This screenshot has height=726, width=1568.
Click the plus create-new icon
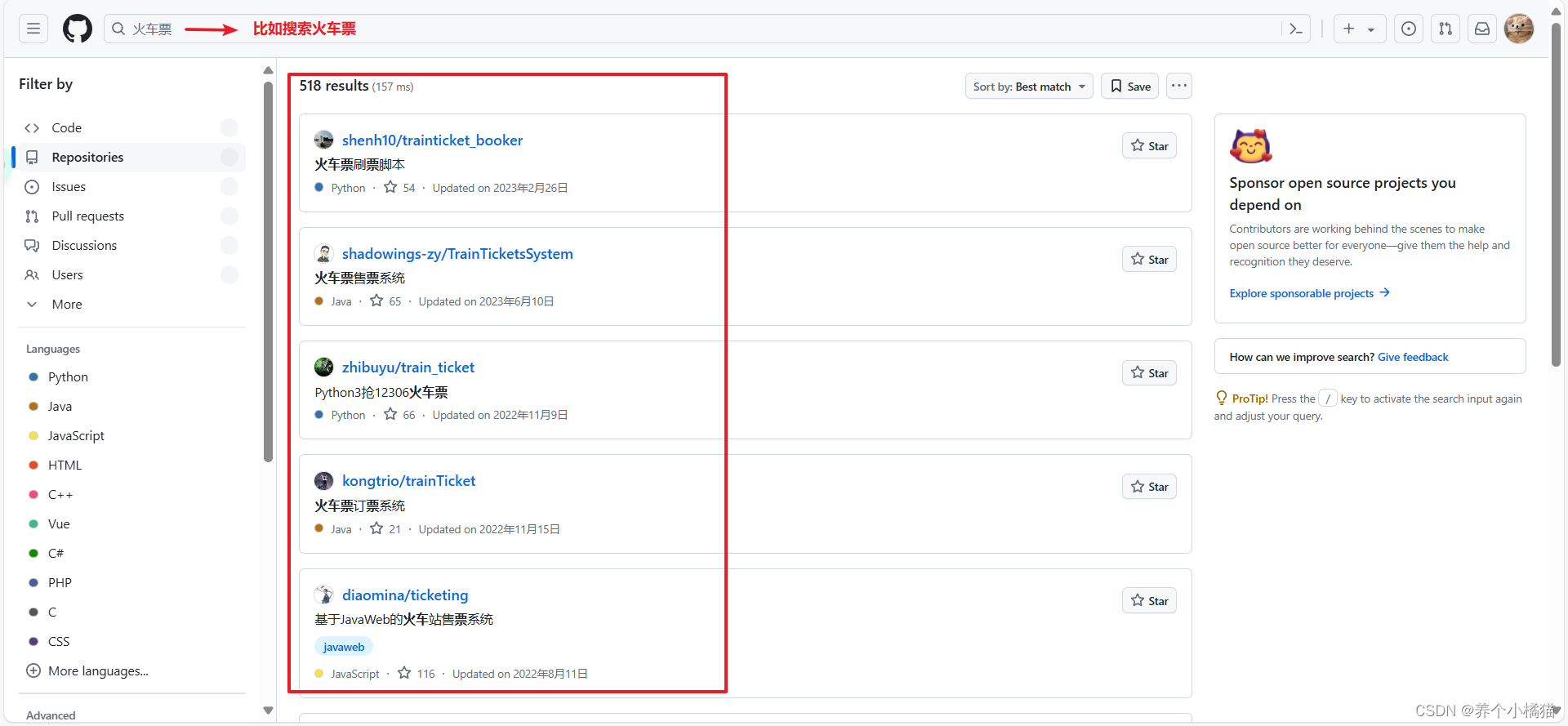[x=1349, y=29]
